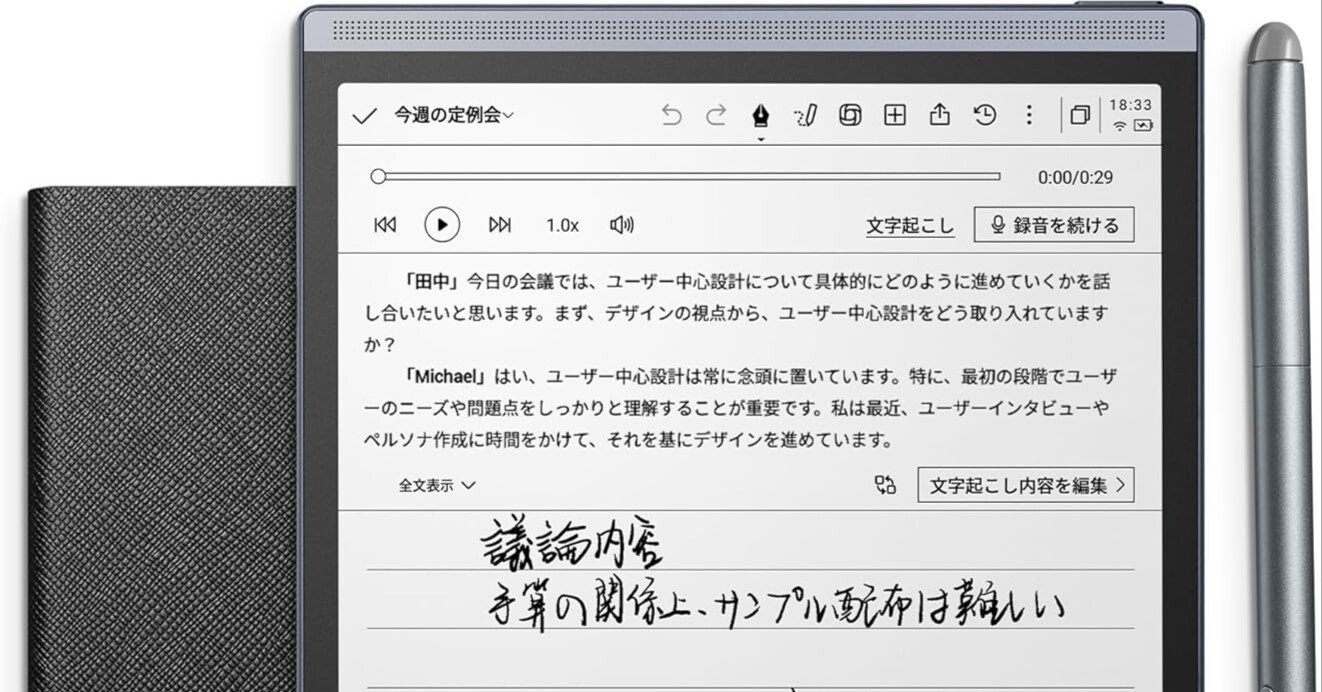
Task: Open the version history
Action: point(984,114)
